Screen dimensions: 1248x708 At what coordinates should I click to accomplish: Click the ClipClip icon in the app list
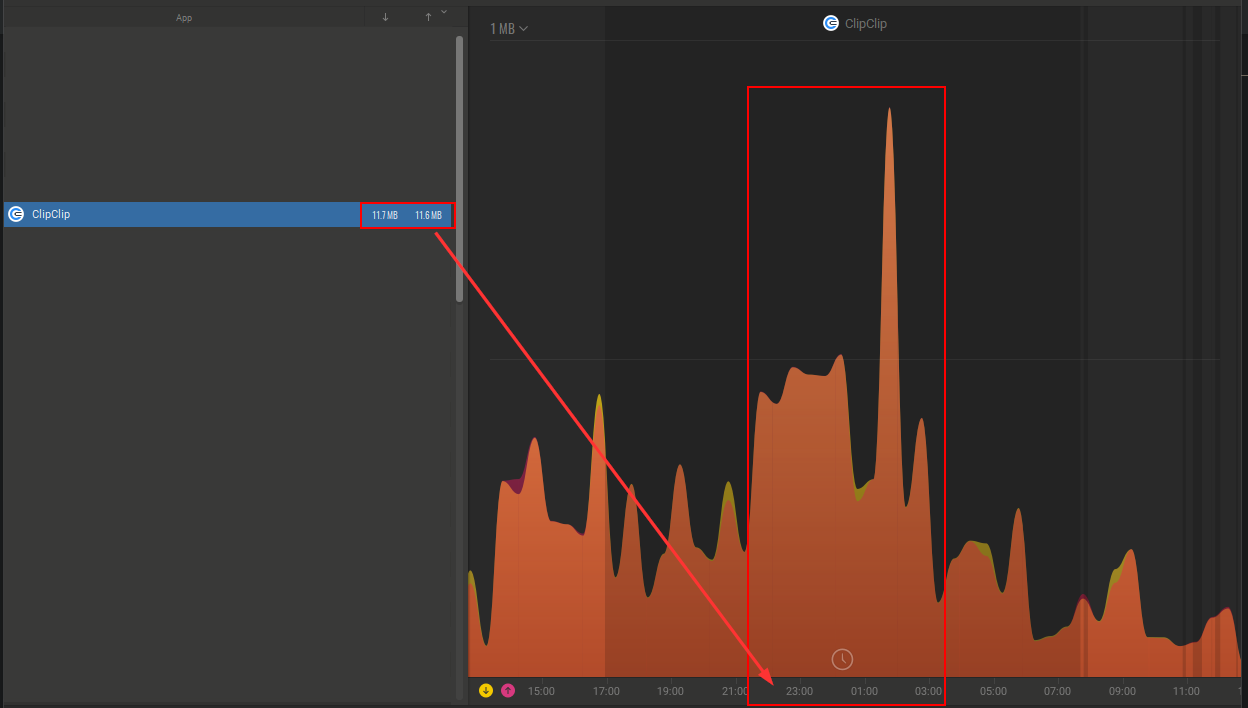[x=16, y=214]
